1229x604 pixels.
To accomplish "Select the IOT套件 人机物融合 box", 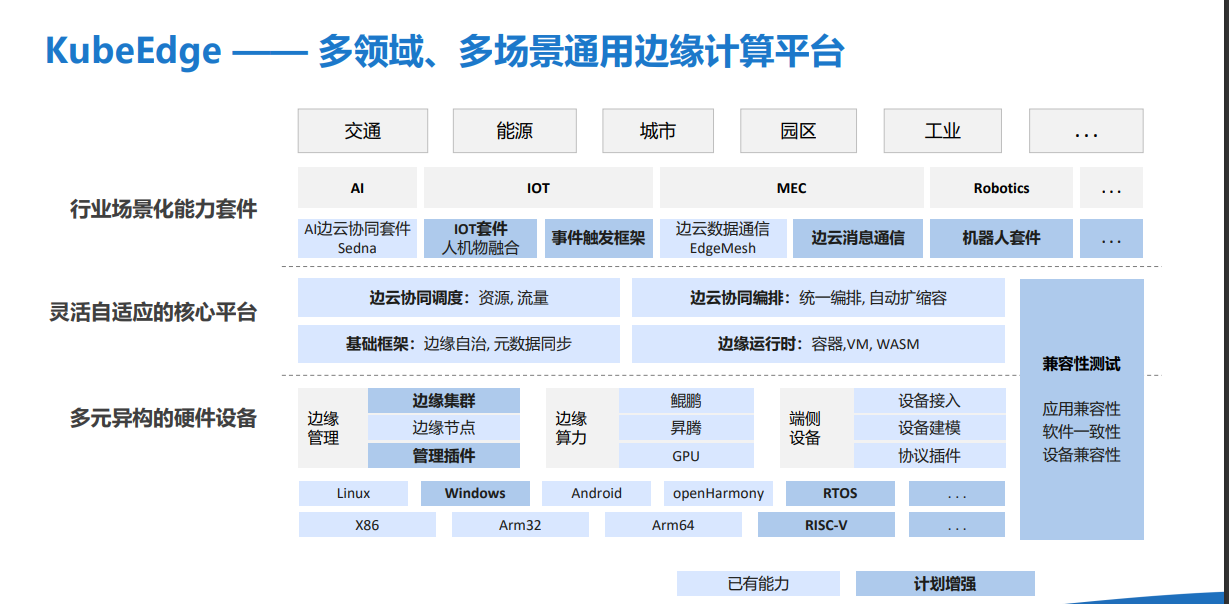I will (x=481, y=238).
